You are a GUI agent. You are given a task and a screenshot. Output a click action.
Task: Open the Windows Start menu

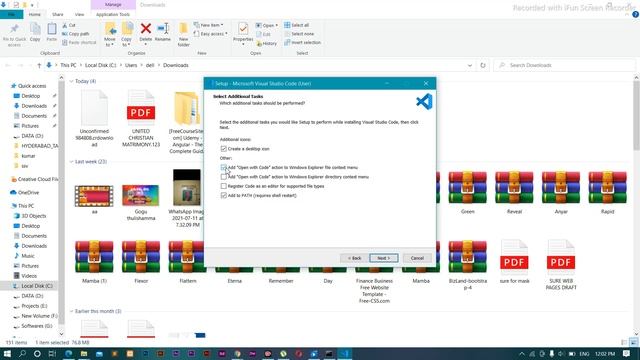[7, 353]
